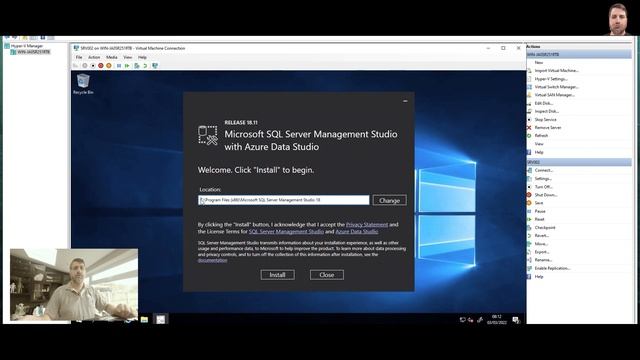Click the Enhanced Session toolbar icon
The image size is (640, 360).
(x=155, y=65)
